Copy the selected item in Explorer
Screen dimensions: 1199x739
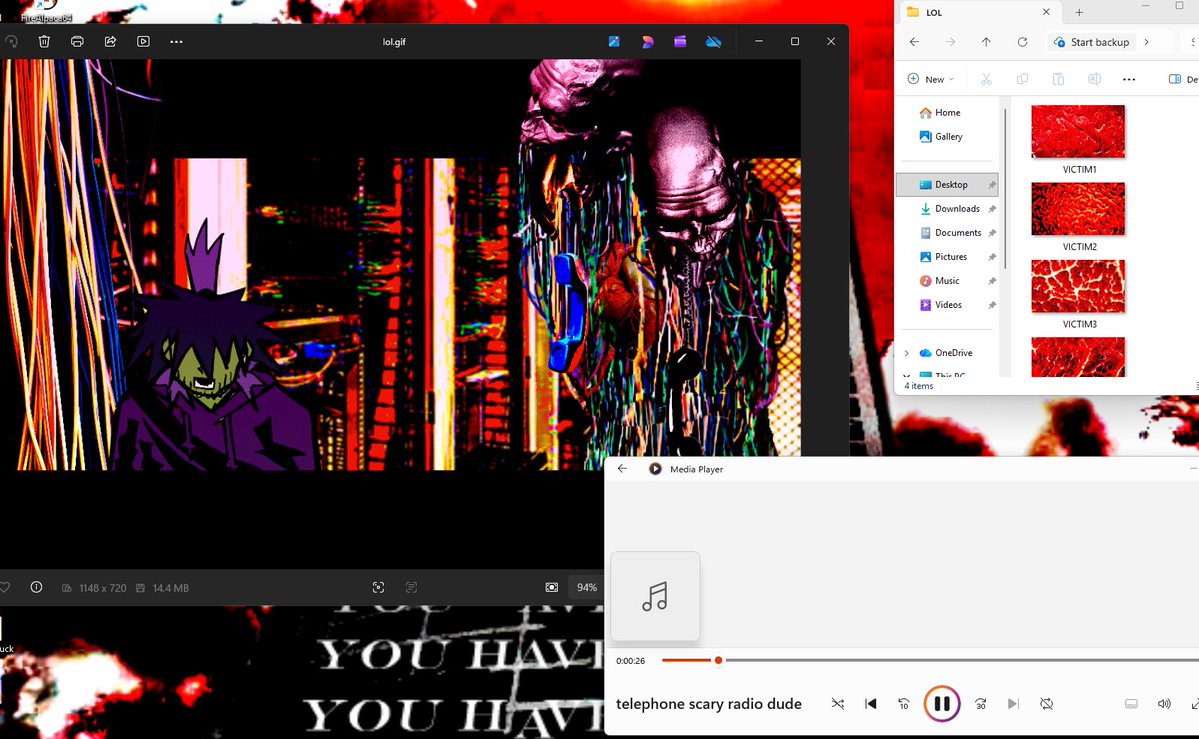[1022, 79]
